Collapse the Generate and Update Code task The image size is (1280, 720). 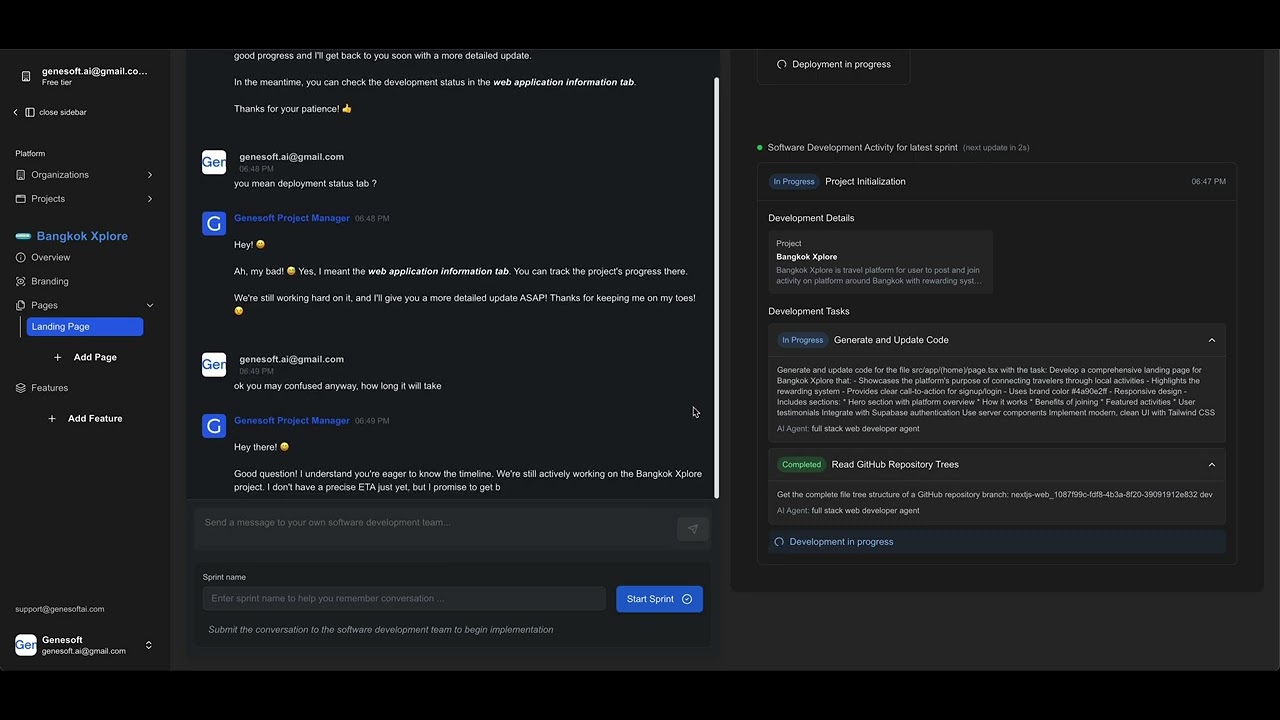[x=1211, y=340]
